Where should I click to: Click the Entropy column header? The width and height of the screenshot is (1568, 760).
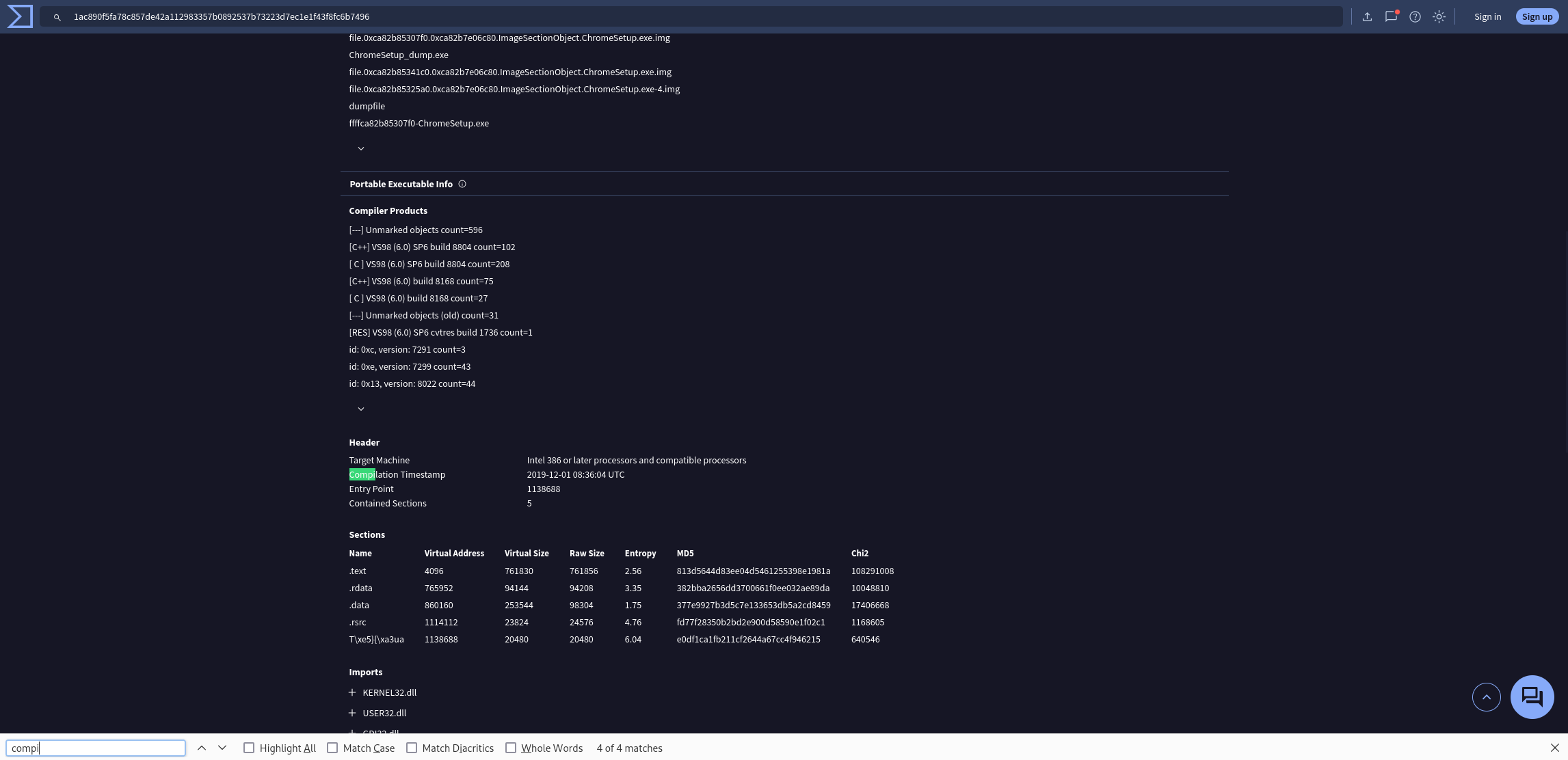(641, 553)
